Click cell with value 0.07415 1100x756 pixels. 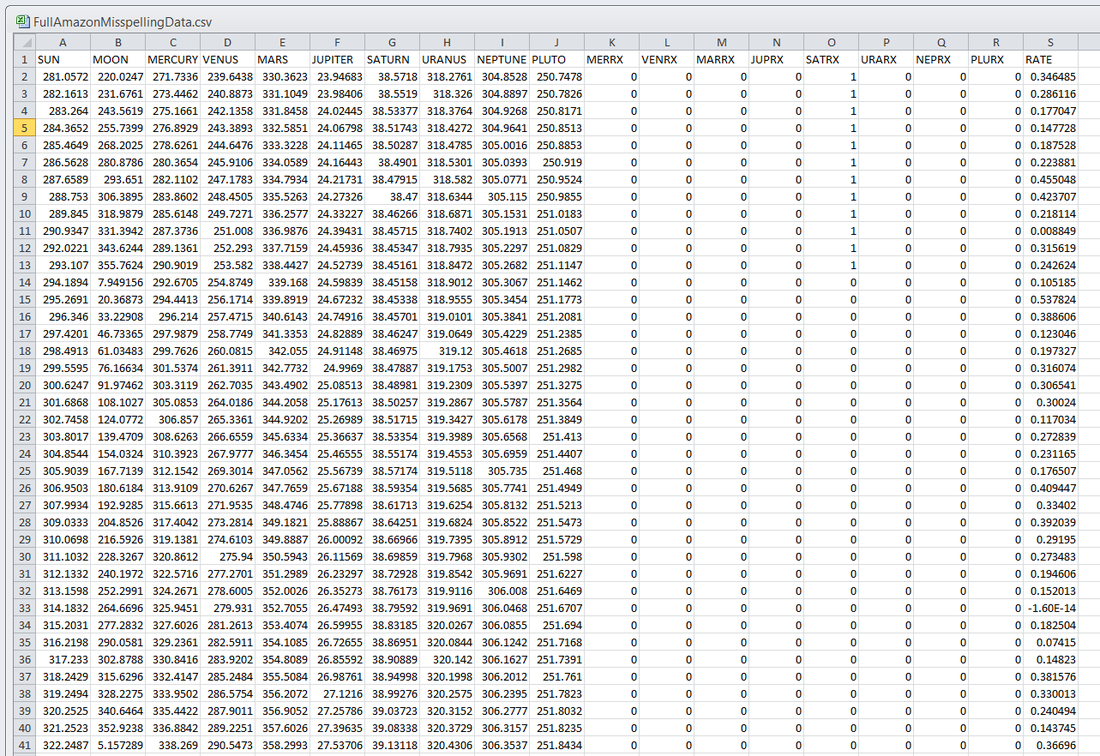[x=1050, y=642]
